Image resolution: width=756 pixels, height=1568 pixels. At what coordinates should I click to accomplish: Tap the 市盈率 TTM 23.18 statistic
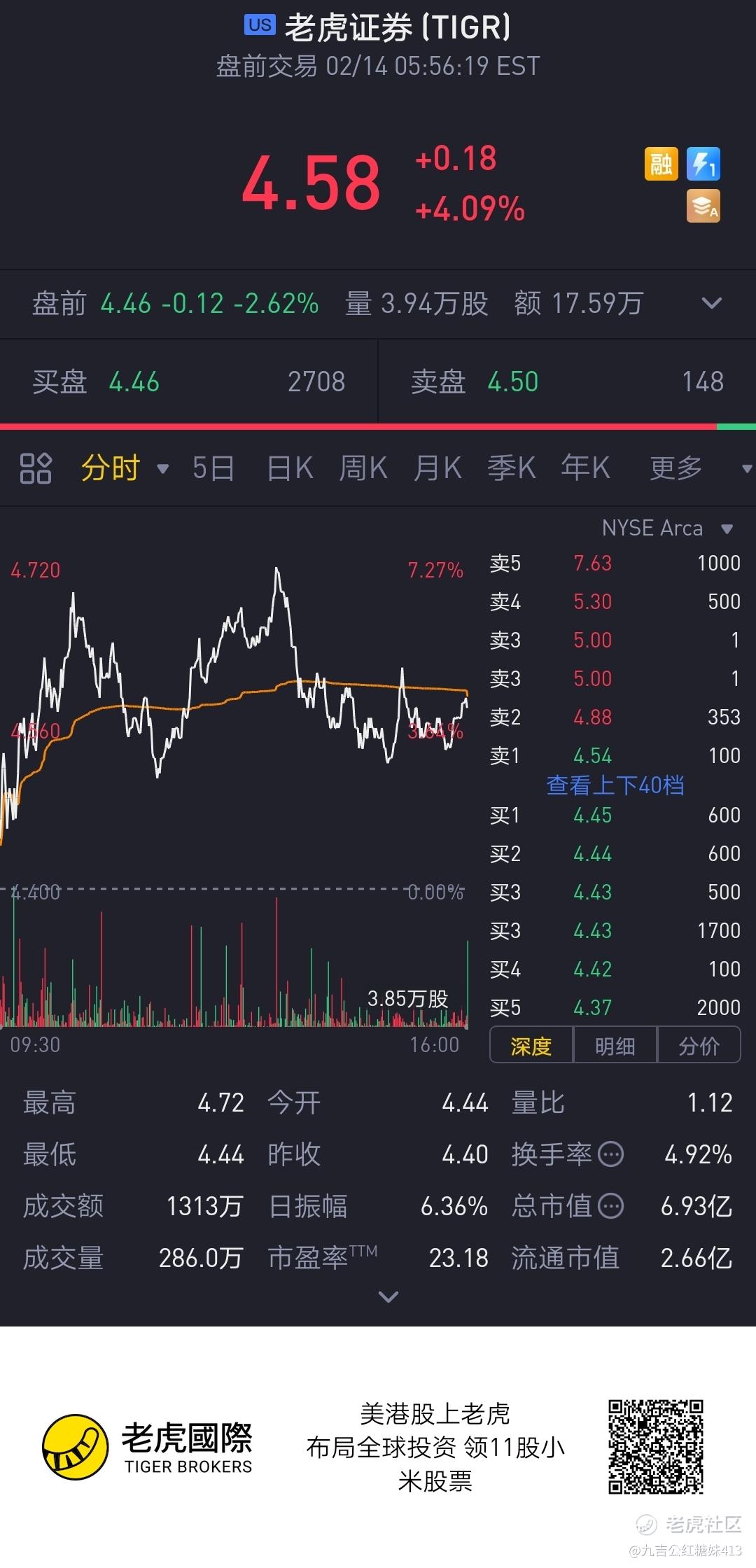(x=378, y=1259)
